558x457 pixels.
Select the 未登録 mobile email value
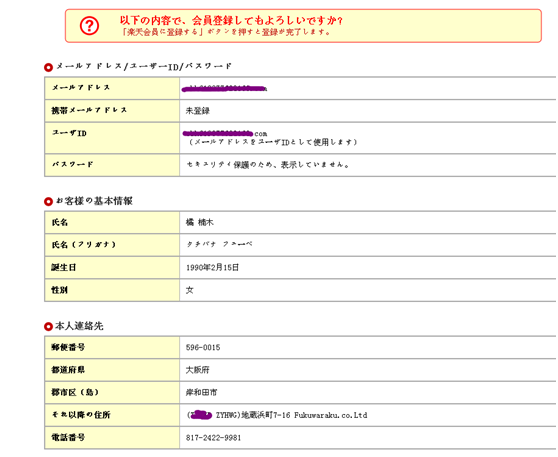tap(198, 111)
